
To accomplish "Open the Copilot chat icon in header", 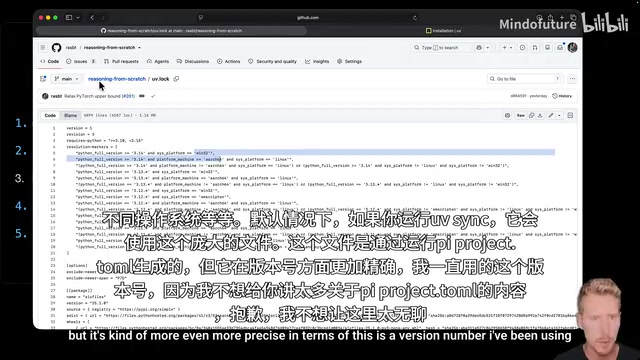I will pyautogui.click(x=479, y=48).
